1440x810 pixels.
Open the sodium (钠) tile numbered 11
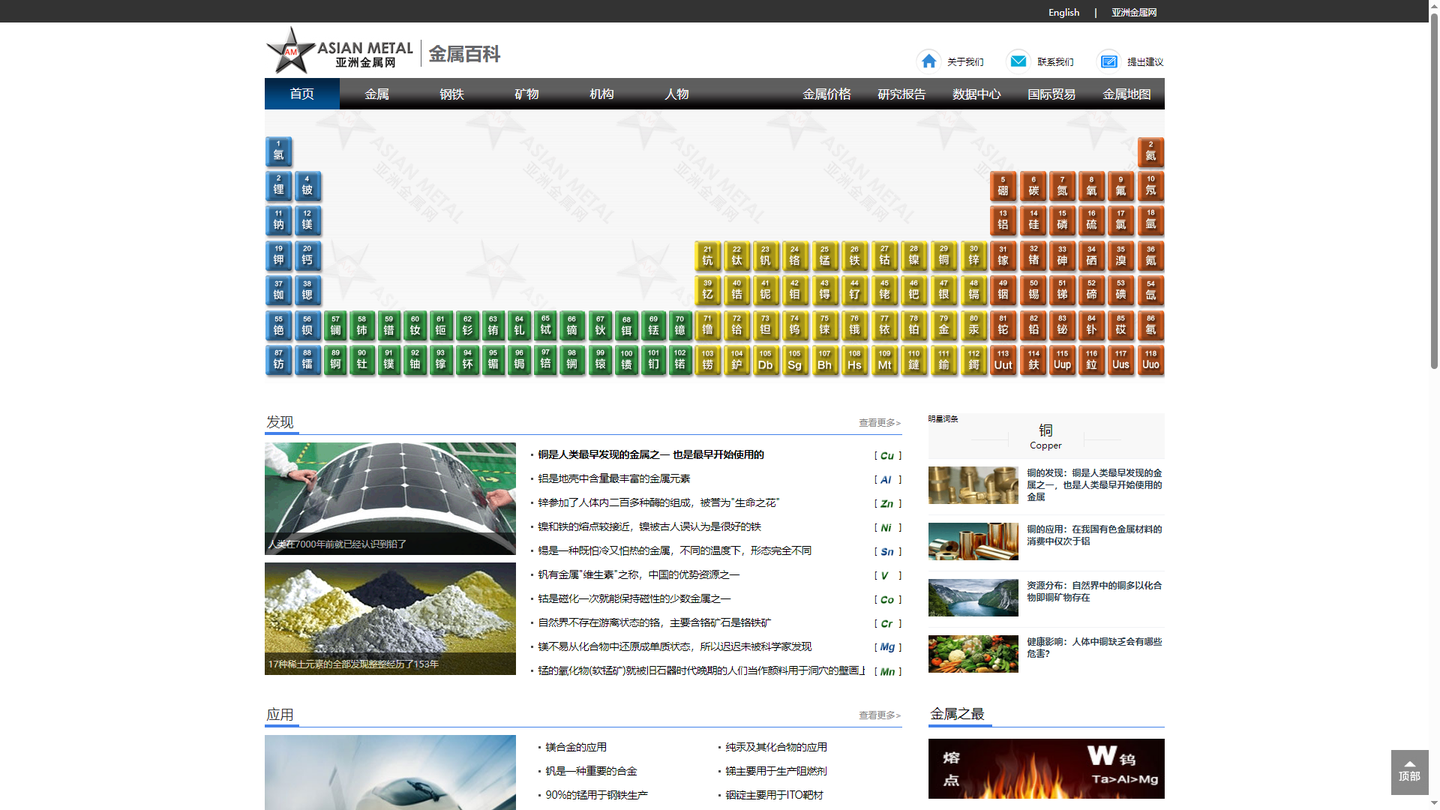278,221
